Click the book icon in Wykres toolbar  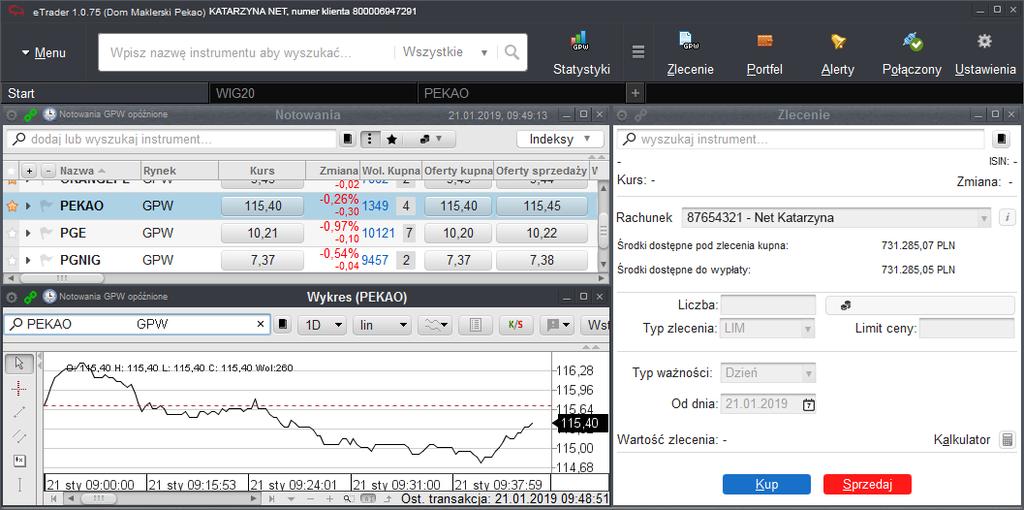(282, 325)
